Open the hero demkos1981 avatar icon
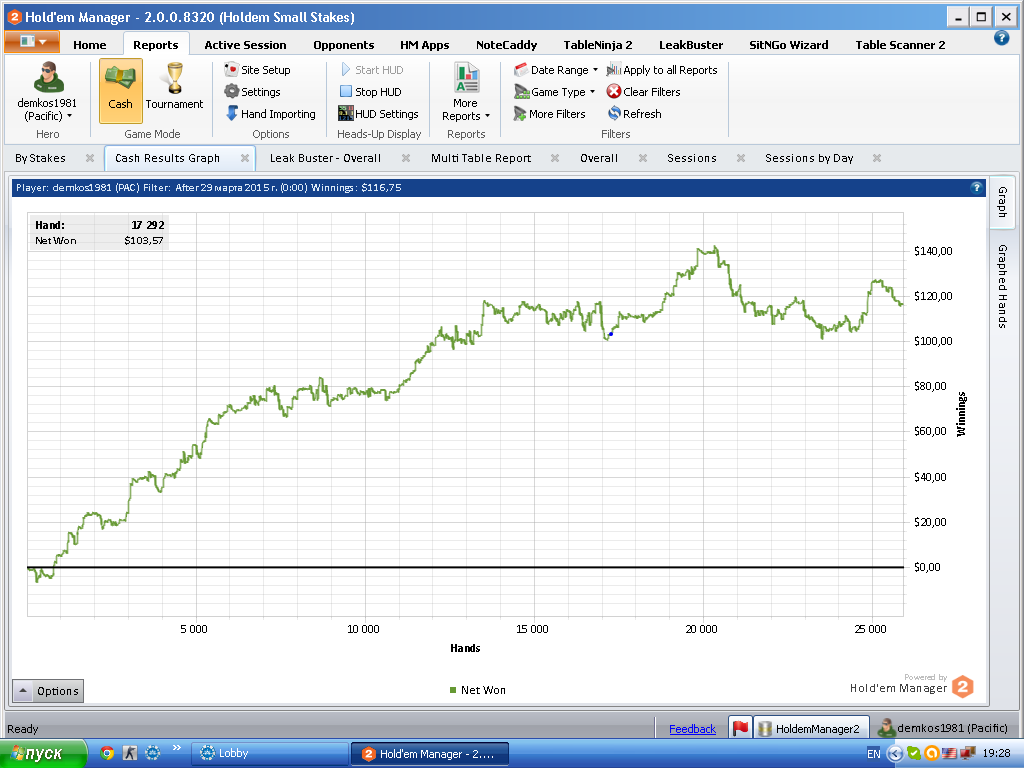The height and width of the screenshot is (768, 1024). pos(48,77)
